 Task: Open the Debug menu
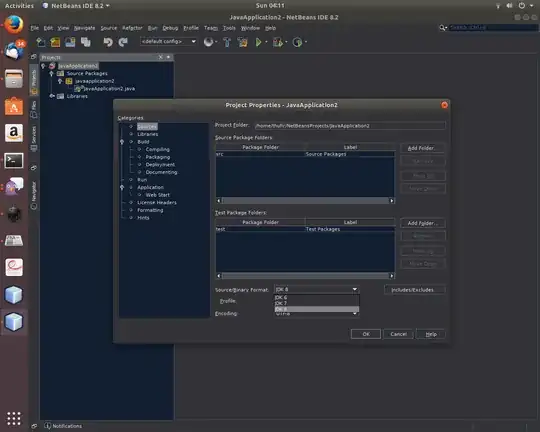tap(170, 28)
